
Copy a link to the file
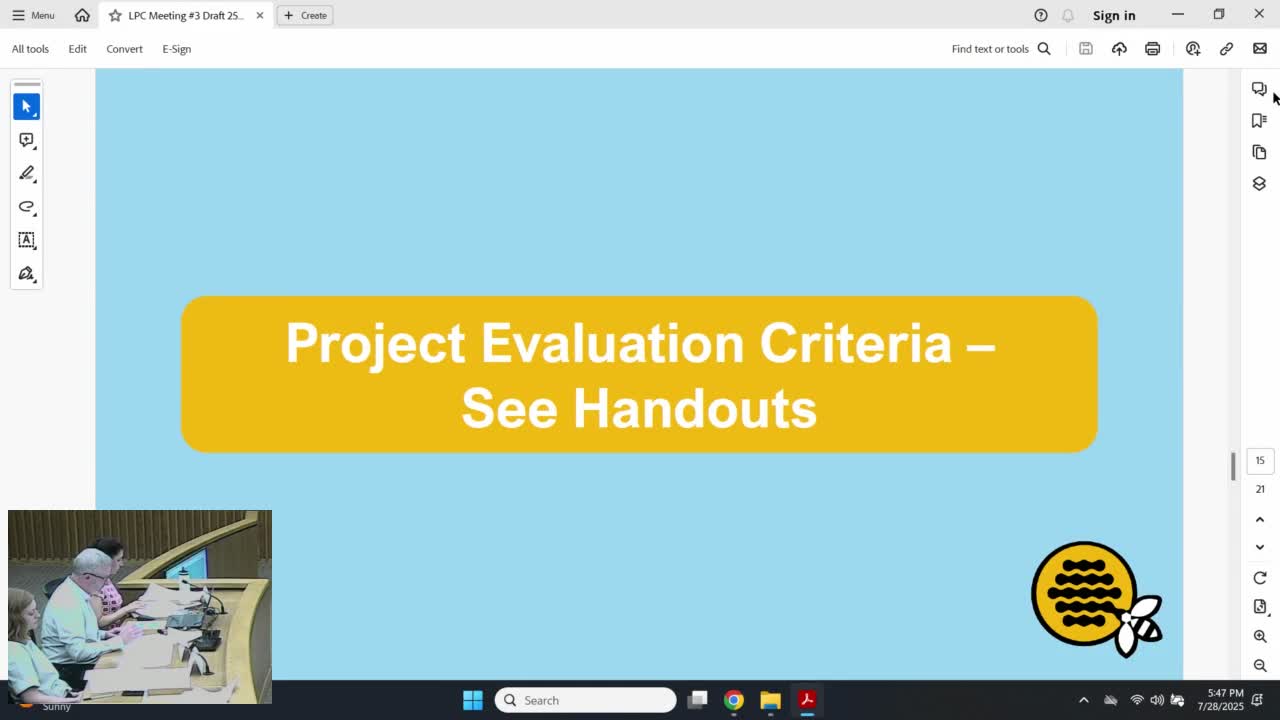click(x=1226, y=48)
